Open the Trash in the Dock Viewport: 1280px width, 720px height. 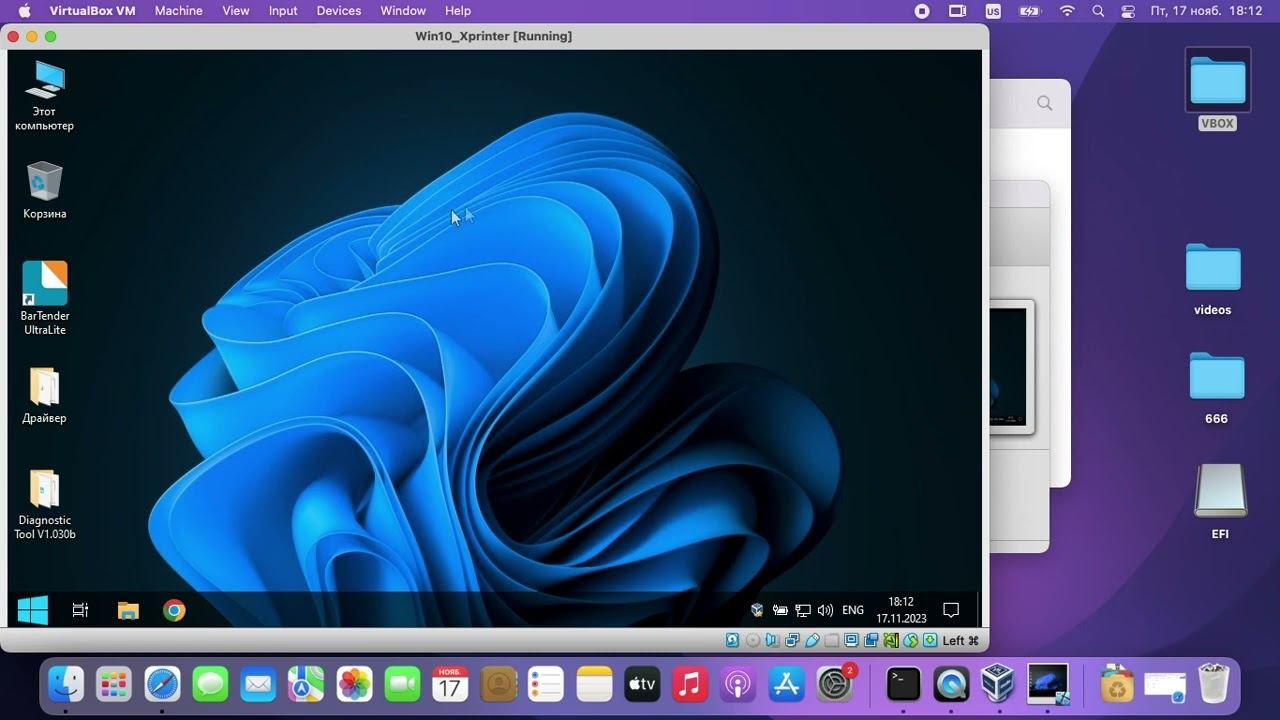[1213, 684]
